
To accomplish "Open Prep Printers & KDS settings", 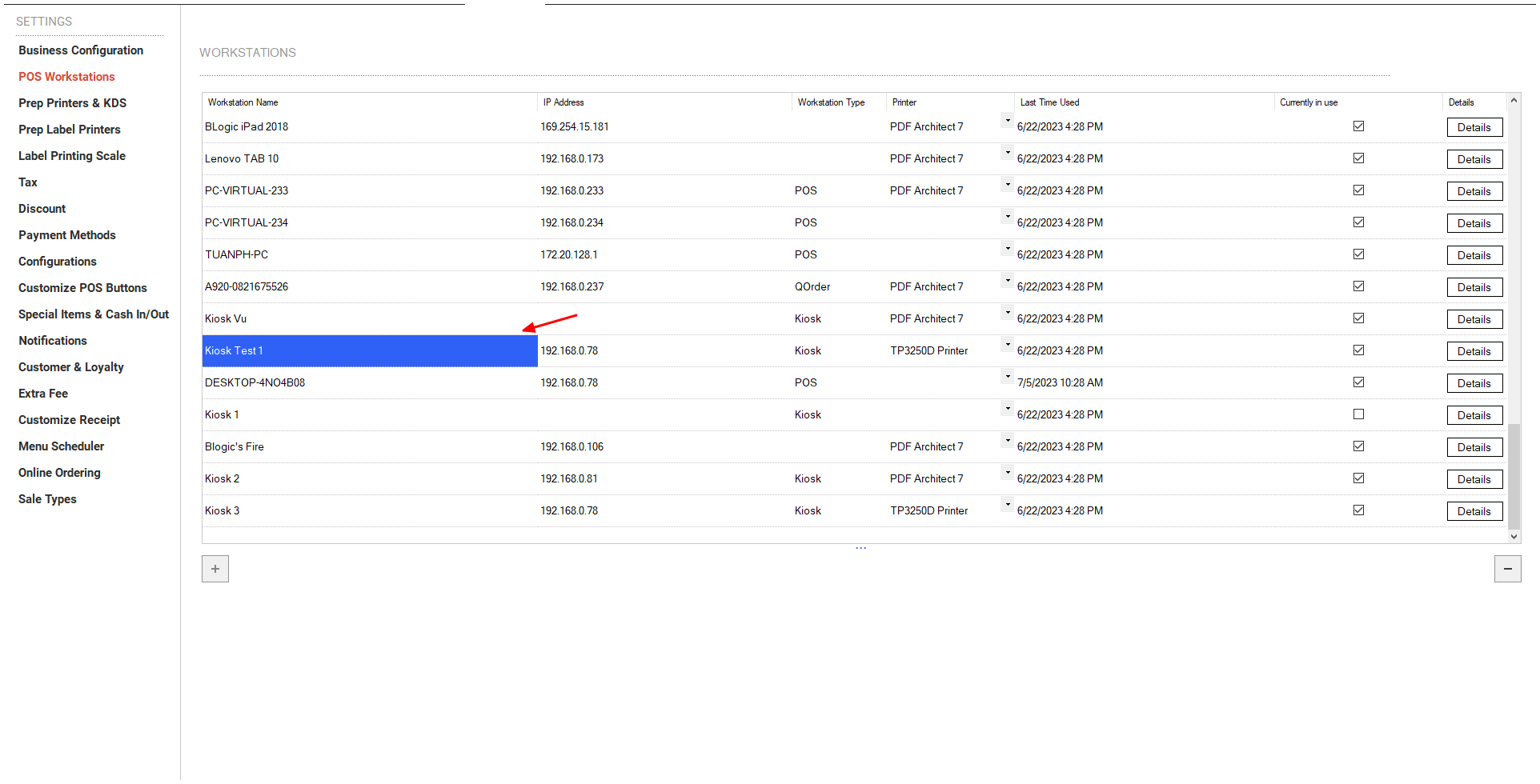I will 73,103.
